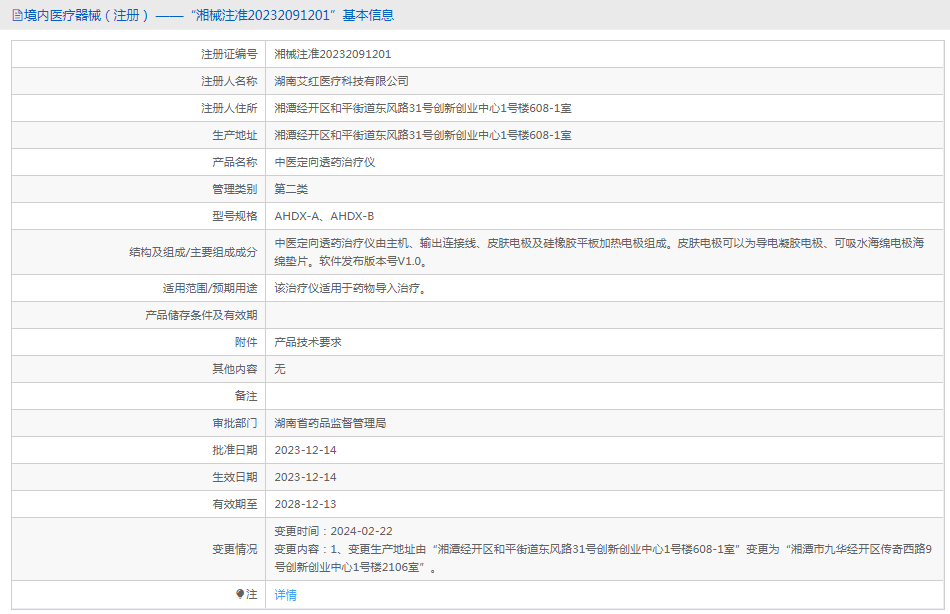The height and width of the screenshot is (614, 950).
Task: Click the 管理类别 label
Action: pyautogui.click(x=234, y=189)
